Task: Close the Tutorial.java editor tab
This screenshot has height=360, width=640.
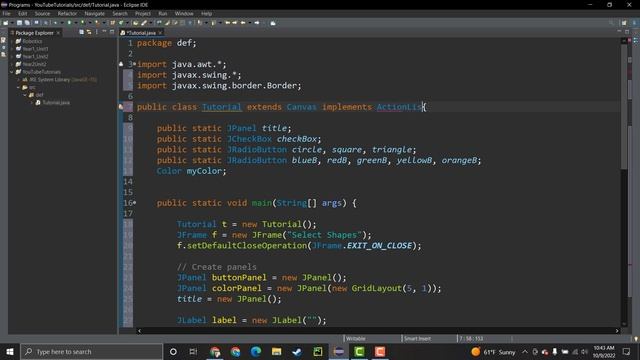Action: 160,33
